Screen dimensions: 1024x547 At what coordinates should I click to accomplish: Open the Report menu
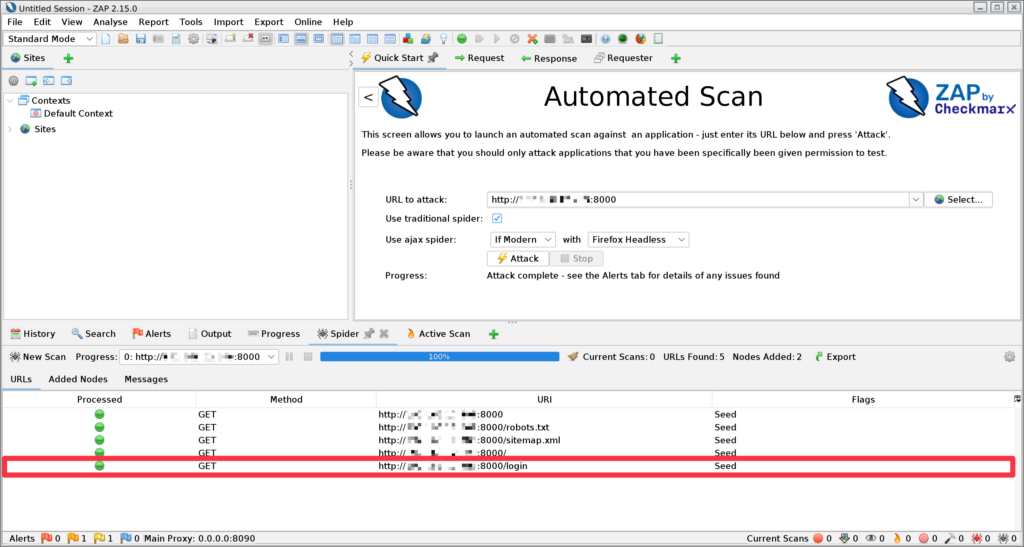point(153,22)
